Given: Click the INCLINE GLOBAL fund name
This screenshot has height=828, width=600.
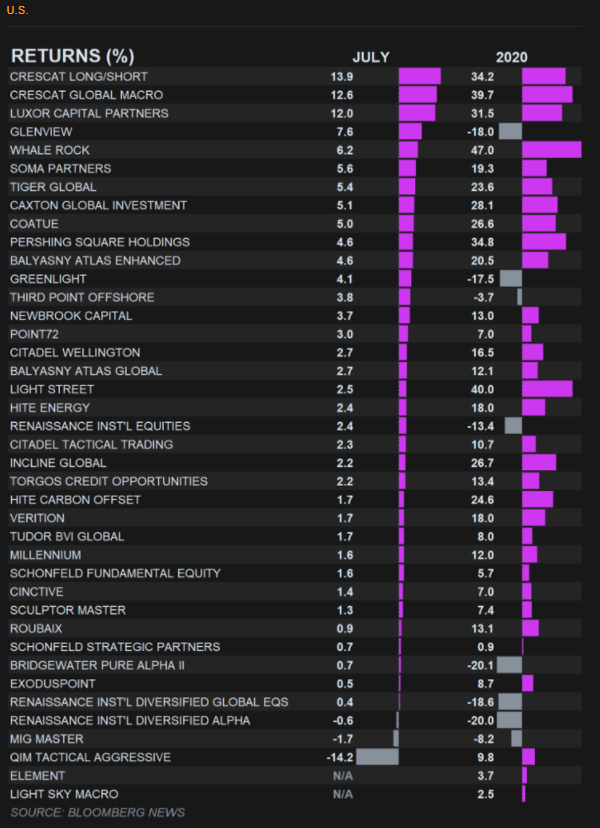Looking at the screenshot, I should point(58,463).
